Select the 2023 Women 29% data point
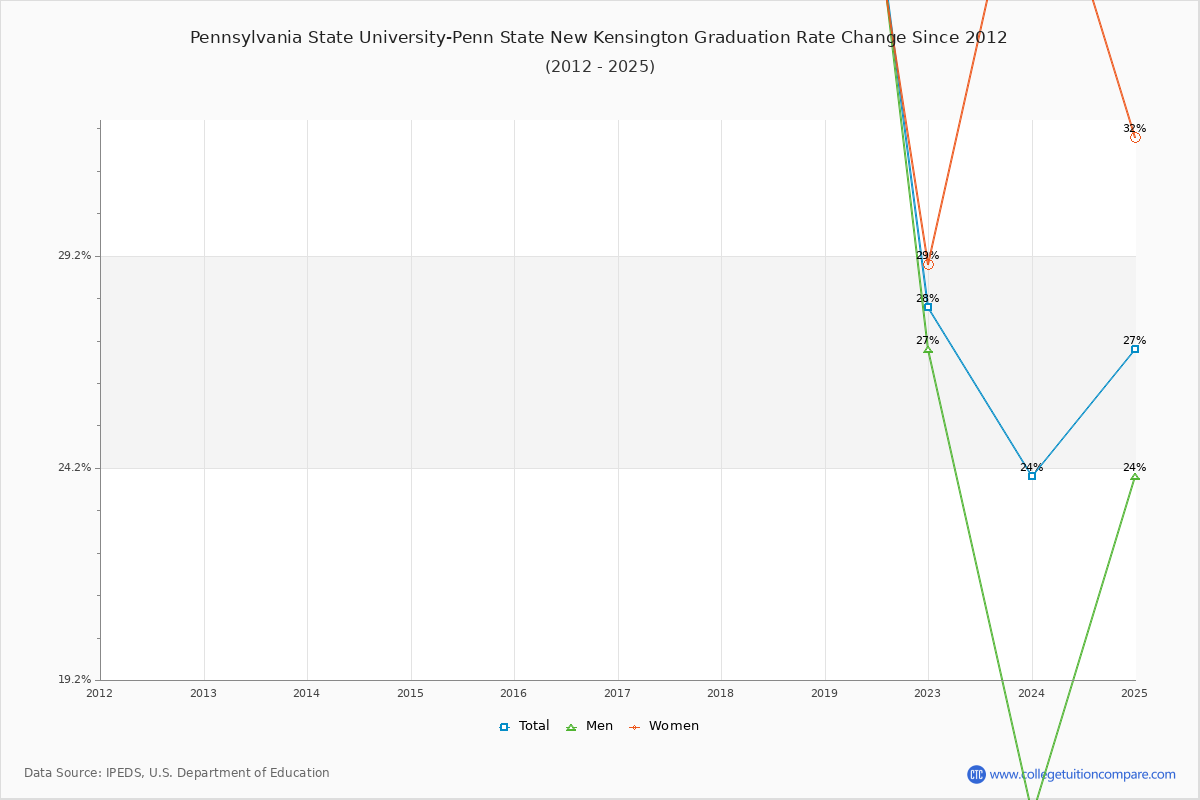 pos(928,264)
